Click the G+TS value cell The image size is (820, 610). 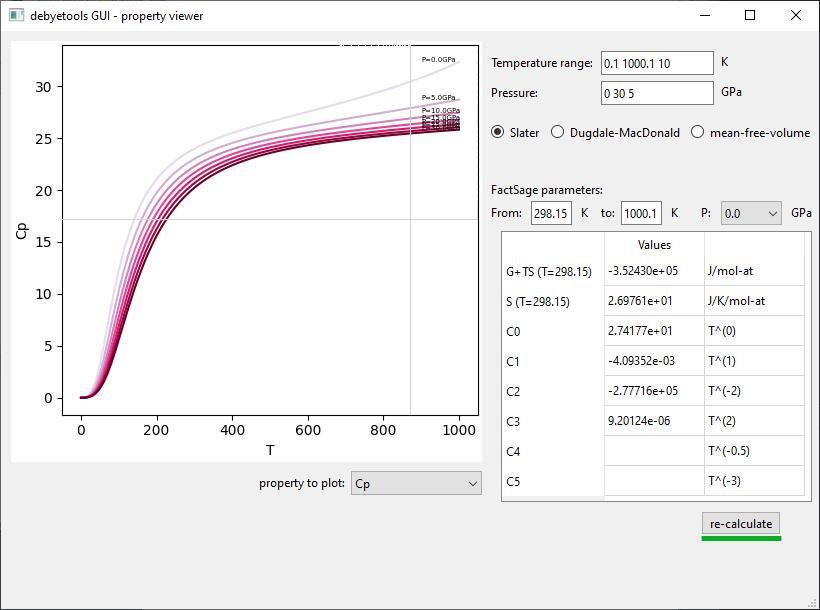tap(654, 271)
